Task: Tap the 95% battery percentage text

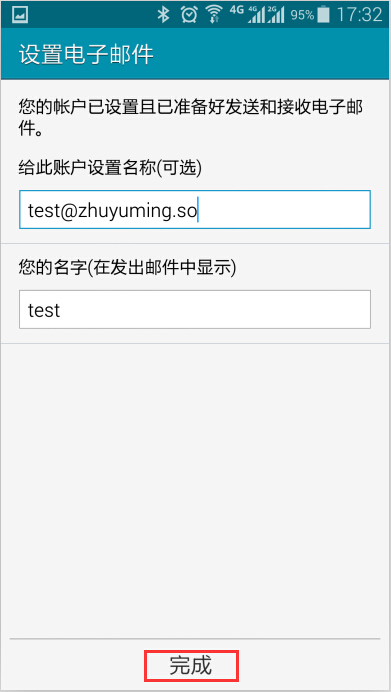Action: 302,15
